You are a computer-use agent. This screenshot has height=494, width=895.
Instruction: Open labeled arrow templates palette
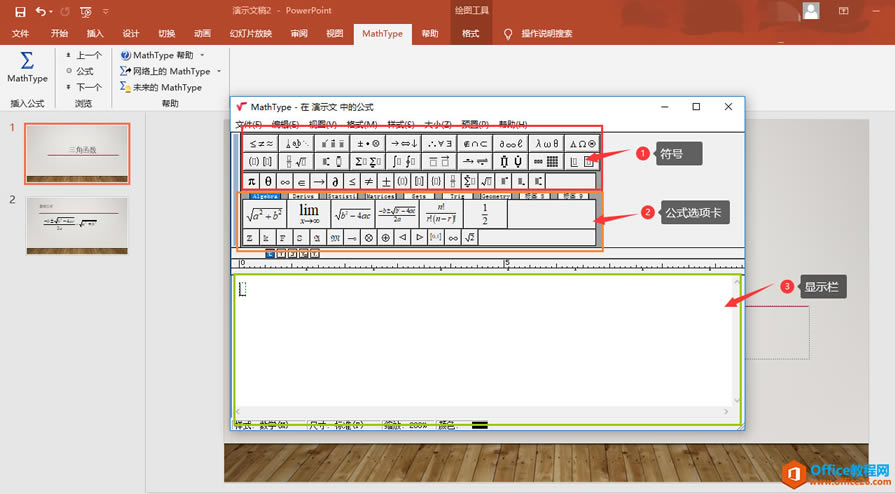(475, 162)
